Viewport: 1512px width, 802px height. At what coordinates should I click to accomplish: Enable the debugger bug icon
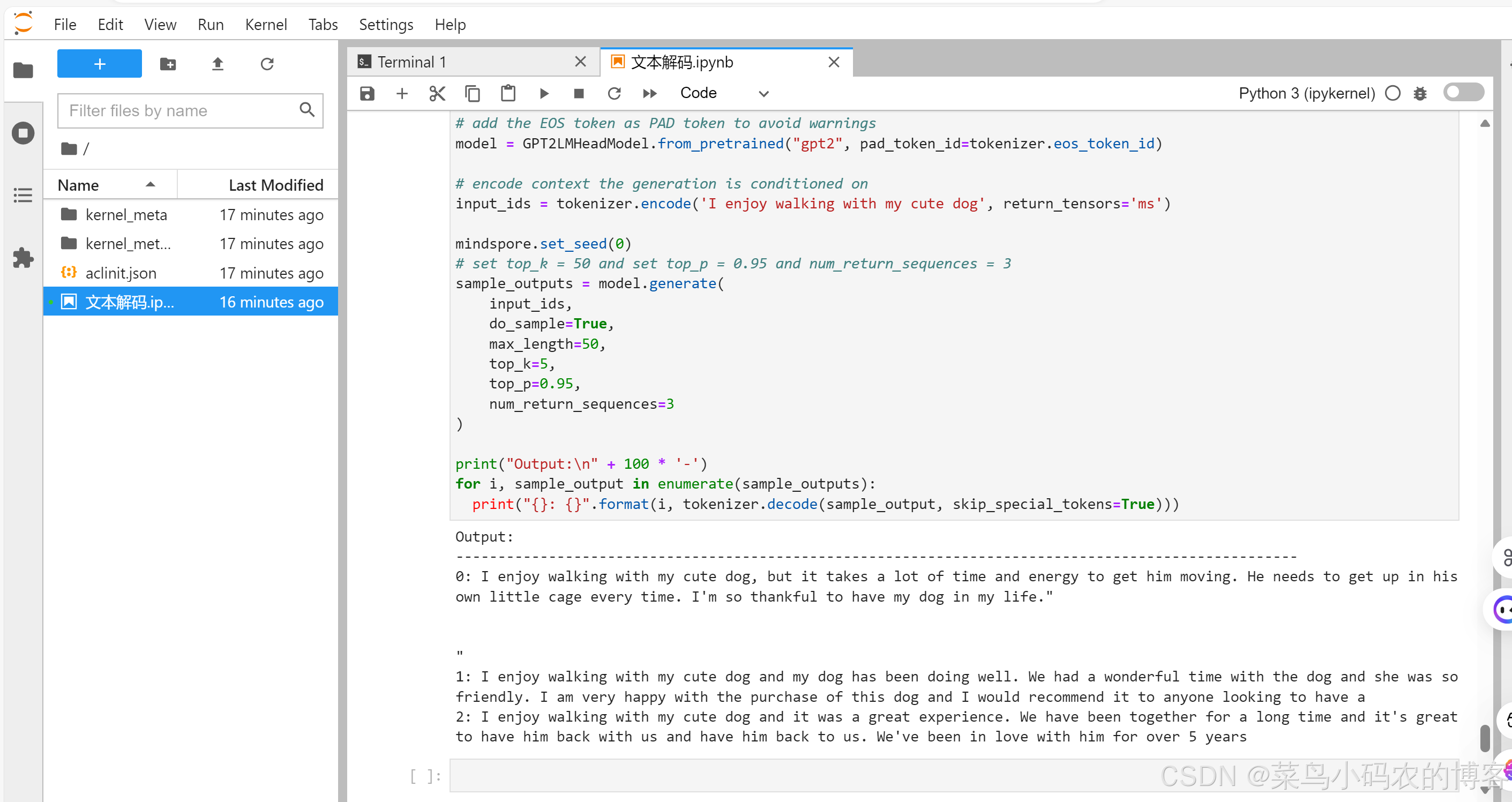pos(1420,93)
